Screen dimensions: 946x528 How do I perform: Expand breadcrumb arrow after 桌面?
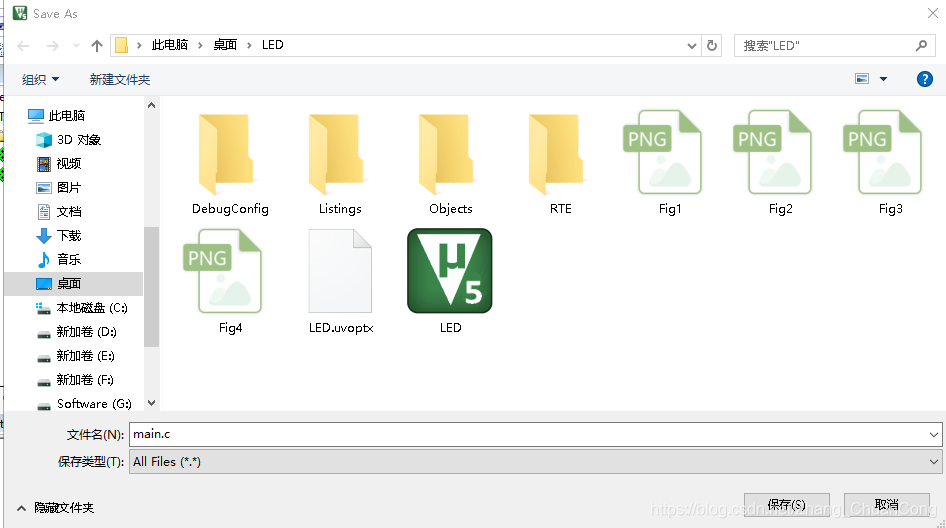pyautogui.click(x=249, y=45)
